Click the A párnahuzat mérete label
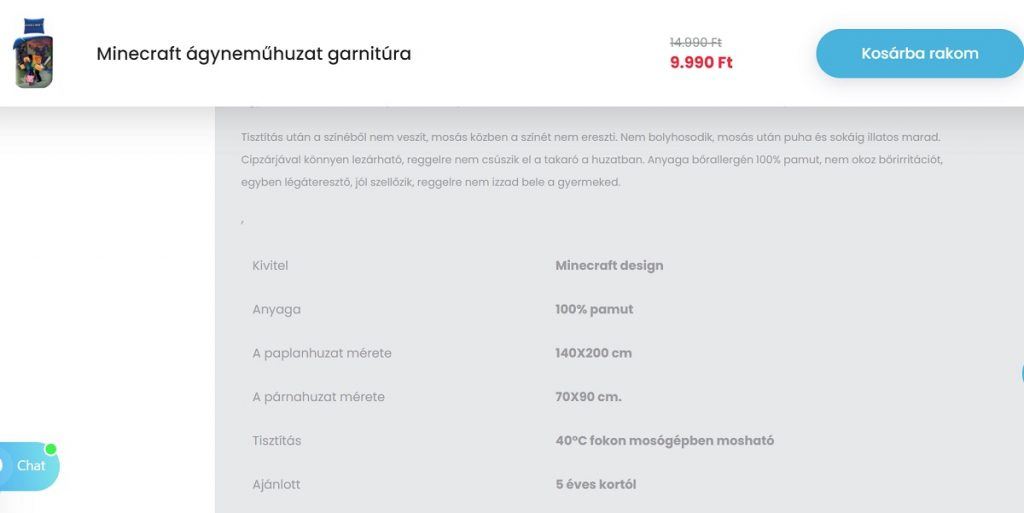Viewport: 1024px width, 513px height. click(319, 397)
